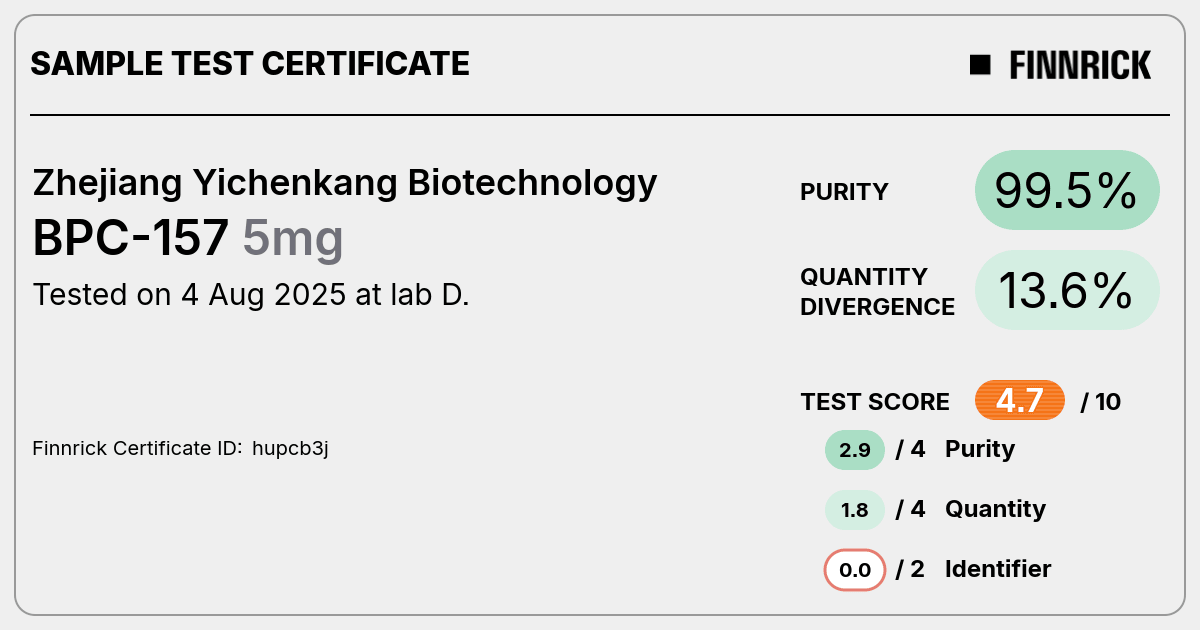Click the Identifier score label
Image resolution: width=1200 pixels, height=630 pixels.
point(998,569)
